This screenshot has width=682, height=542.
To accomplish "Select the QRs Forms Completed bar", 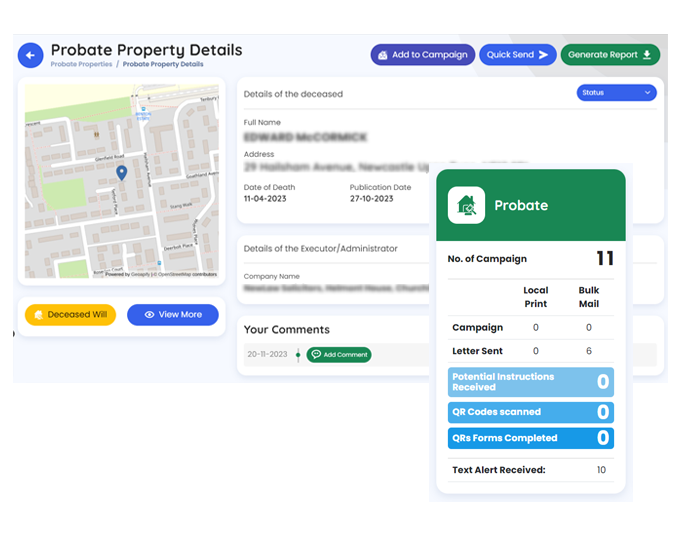I will (531, 438).
